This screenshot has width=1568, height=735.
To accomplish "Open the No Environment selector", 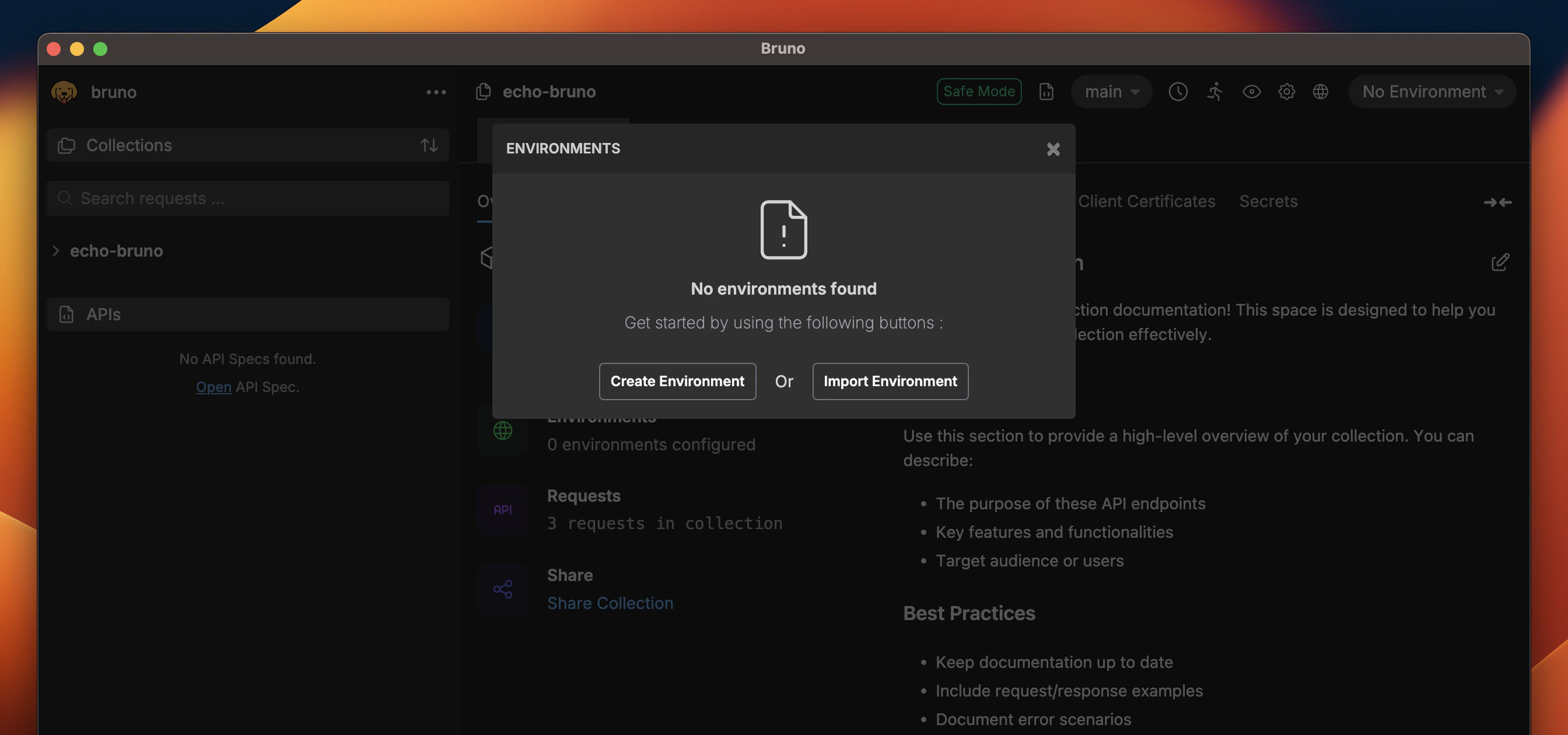I will pyautogui.click(x=1431, y=92).
